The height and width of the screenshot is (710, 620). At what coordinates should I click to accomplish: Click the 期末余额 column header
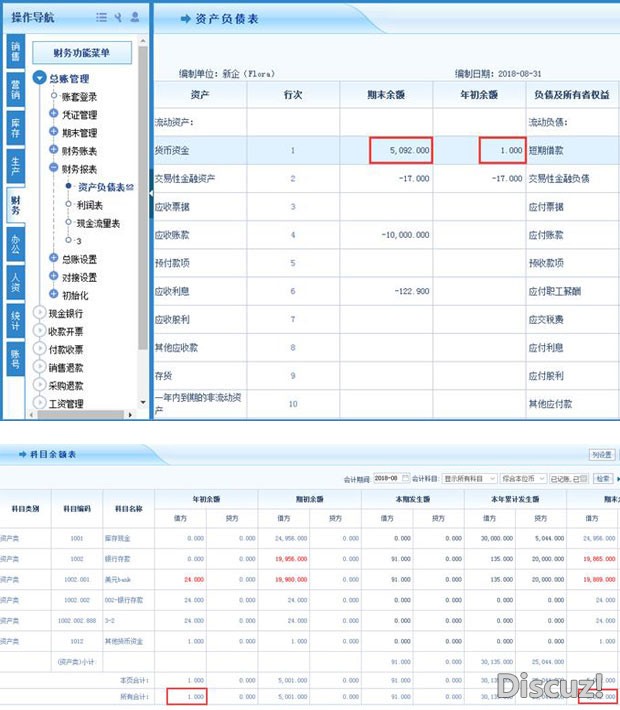pyautogui.click(x=386, y=95)
